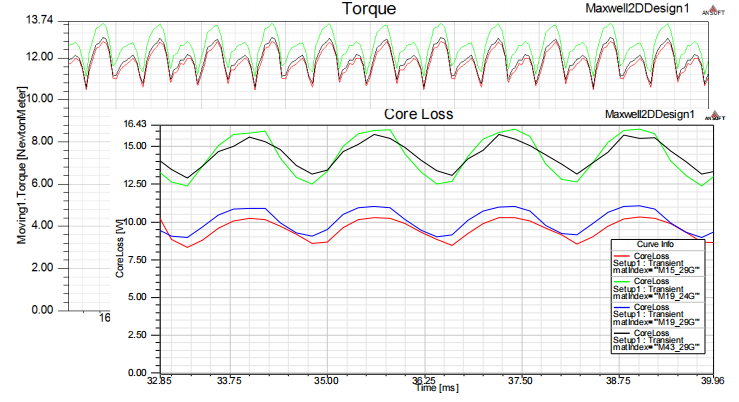Screen dimensions: 739x402
Task: Select the "Moving1.Torque [NewtonMeter]" axis label
Action: click(22, 165)
